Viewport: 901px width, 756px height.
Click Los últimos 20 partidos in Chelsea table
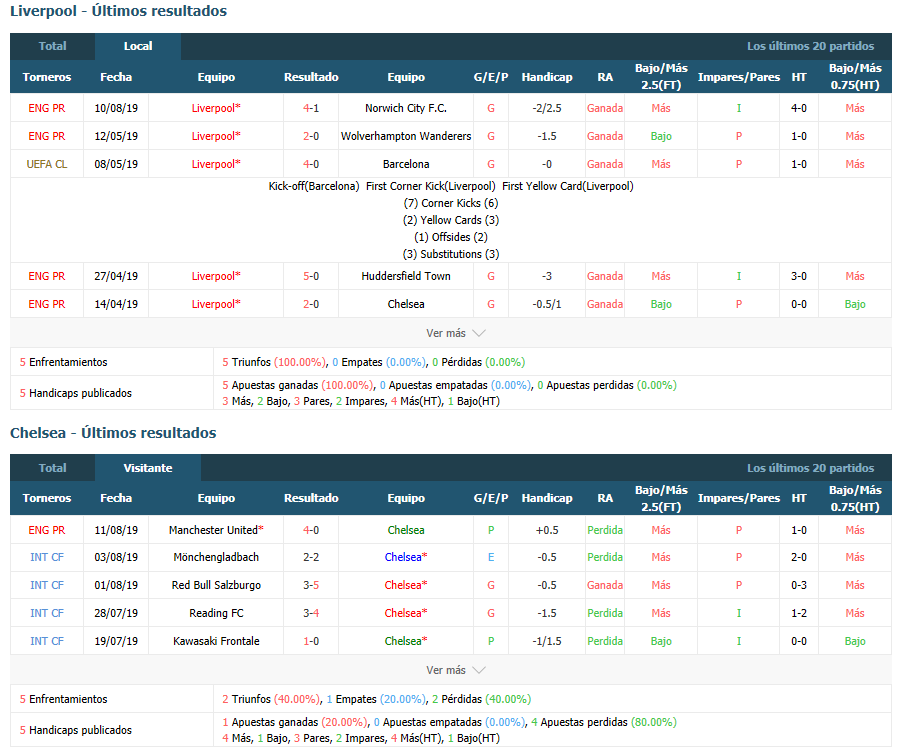pyautogui.click(x=810, y=468)
